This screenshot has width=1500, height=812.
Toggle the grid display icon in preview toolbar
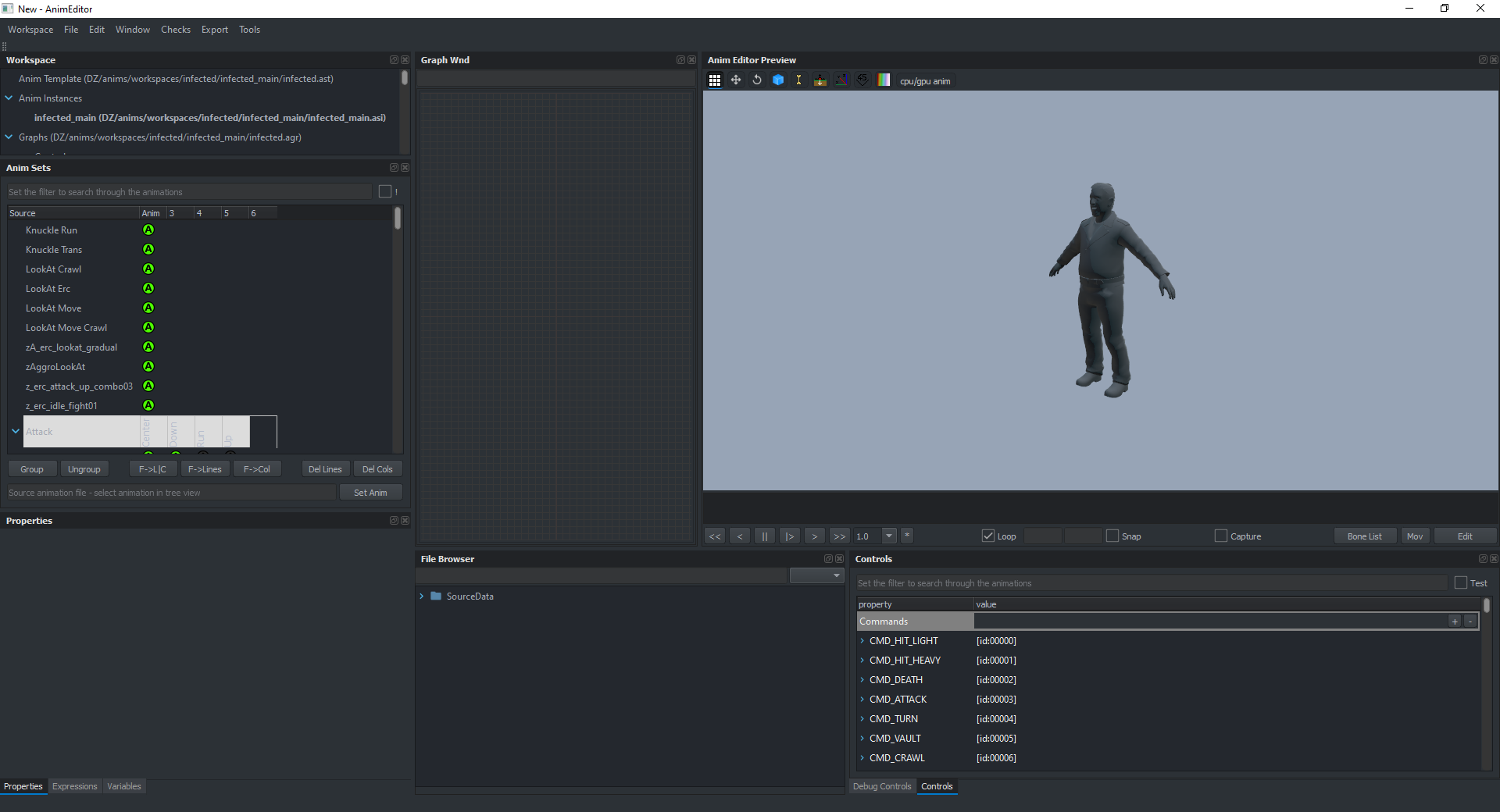click(x=714, y=80)
